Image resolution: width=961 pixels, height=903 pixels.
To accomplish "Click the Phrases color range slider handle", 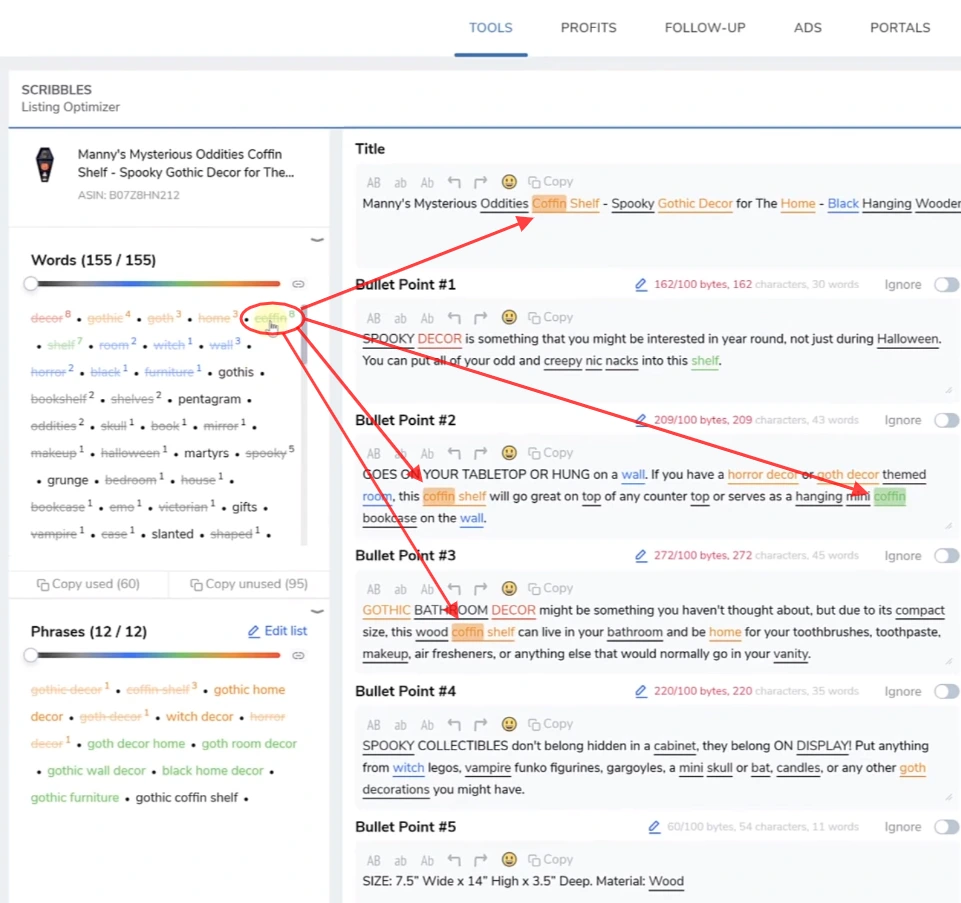I will (31, 655).
